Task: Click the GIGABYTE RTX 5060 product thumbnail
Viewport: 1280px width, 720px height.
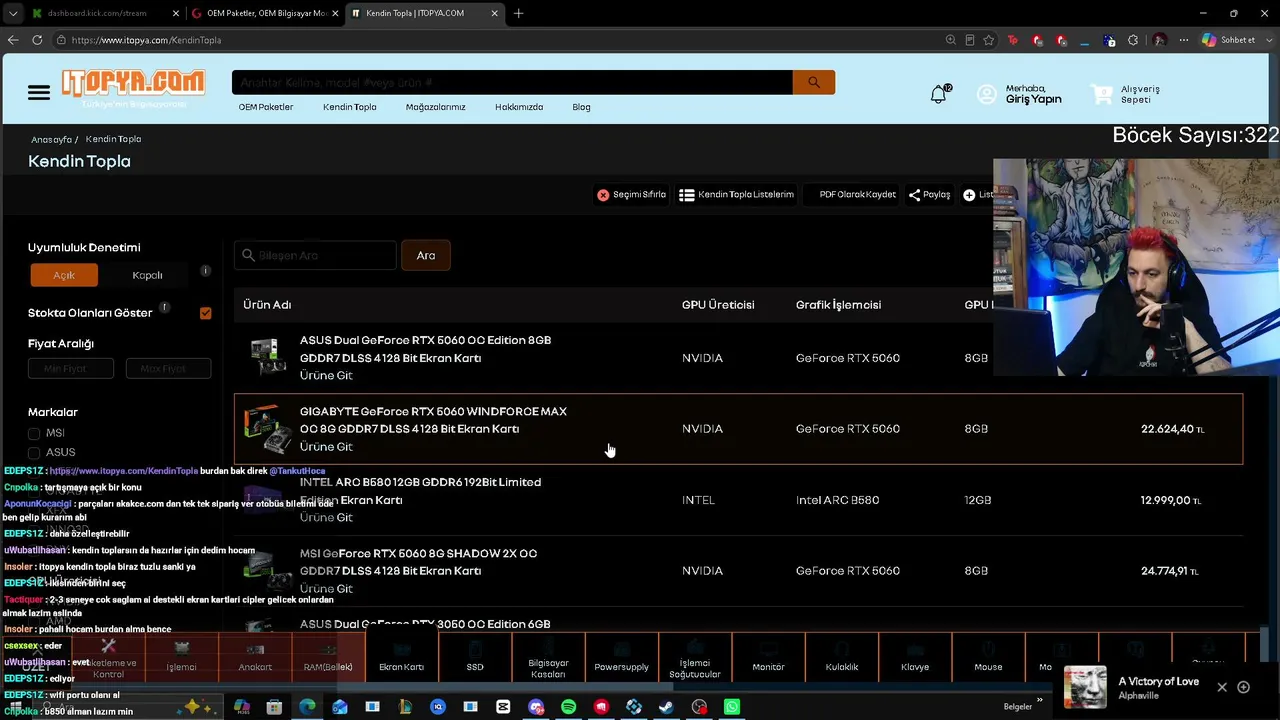Action: (268, 428)
